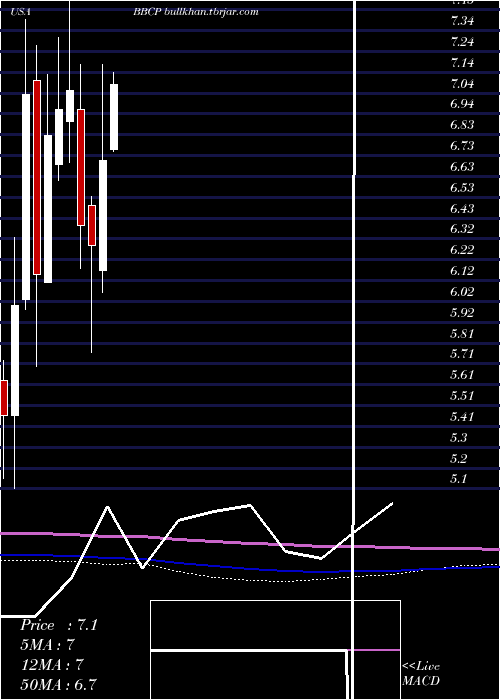Image resolution: width=500 pixels, height=700 pixels.
Task: Click the 7.24 price axis label
Action: [462, 42]
